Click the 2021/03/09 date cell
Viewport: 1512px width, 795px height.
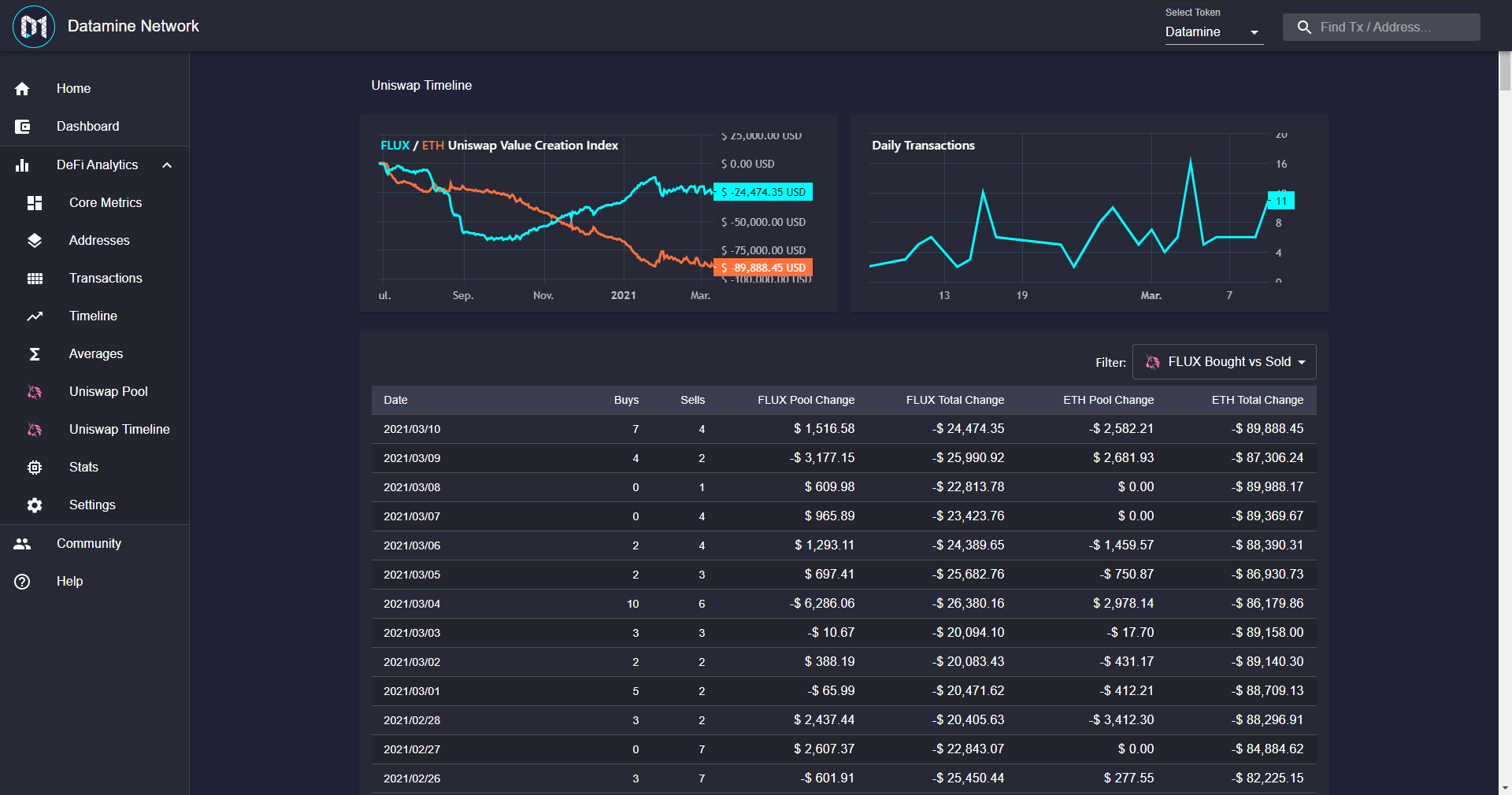pos(412,459)
